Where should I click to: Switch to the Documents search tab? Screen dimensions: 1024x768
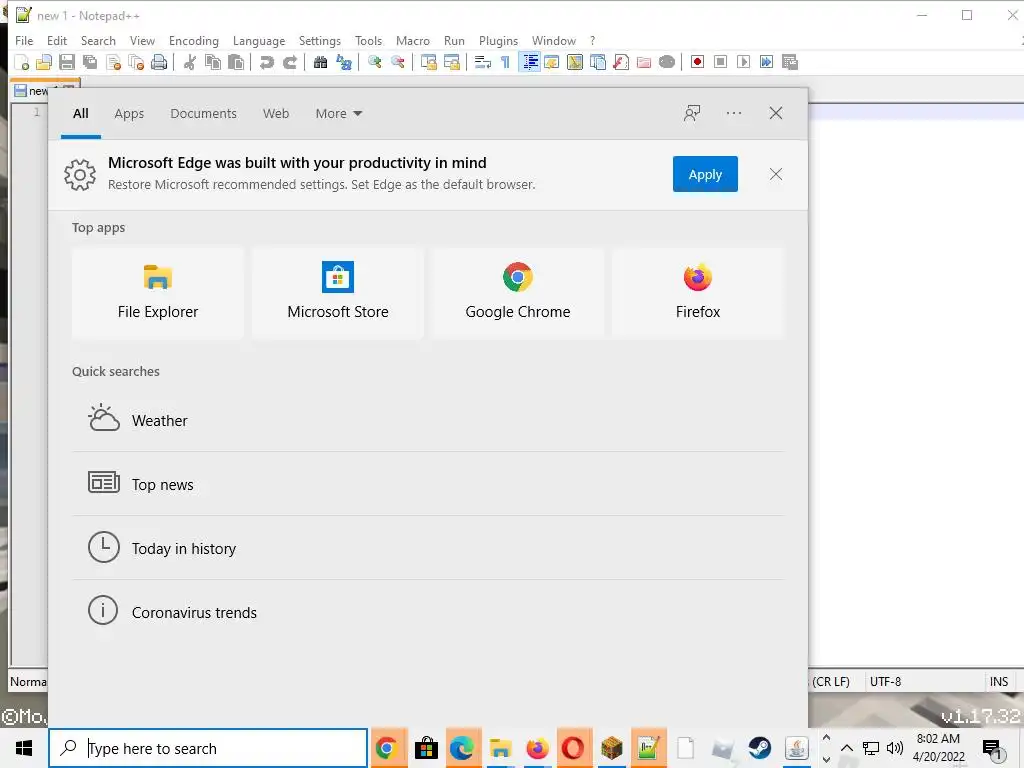pos(203,114)
